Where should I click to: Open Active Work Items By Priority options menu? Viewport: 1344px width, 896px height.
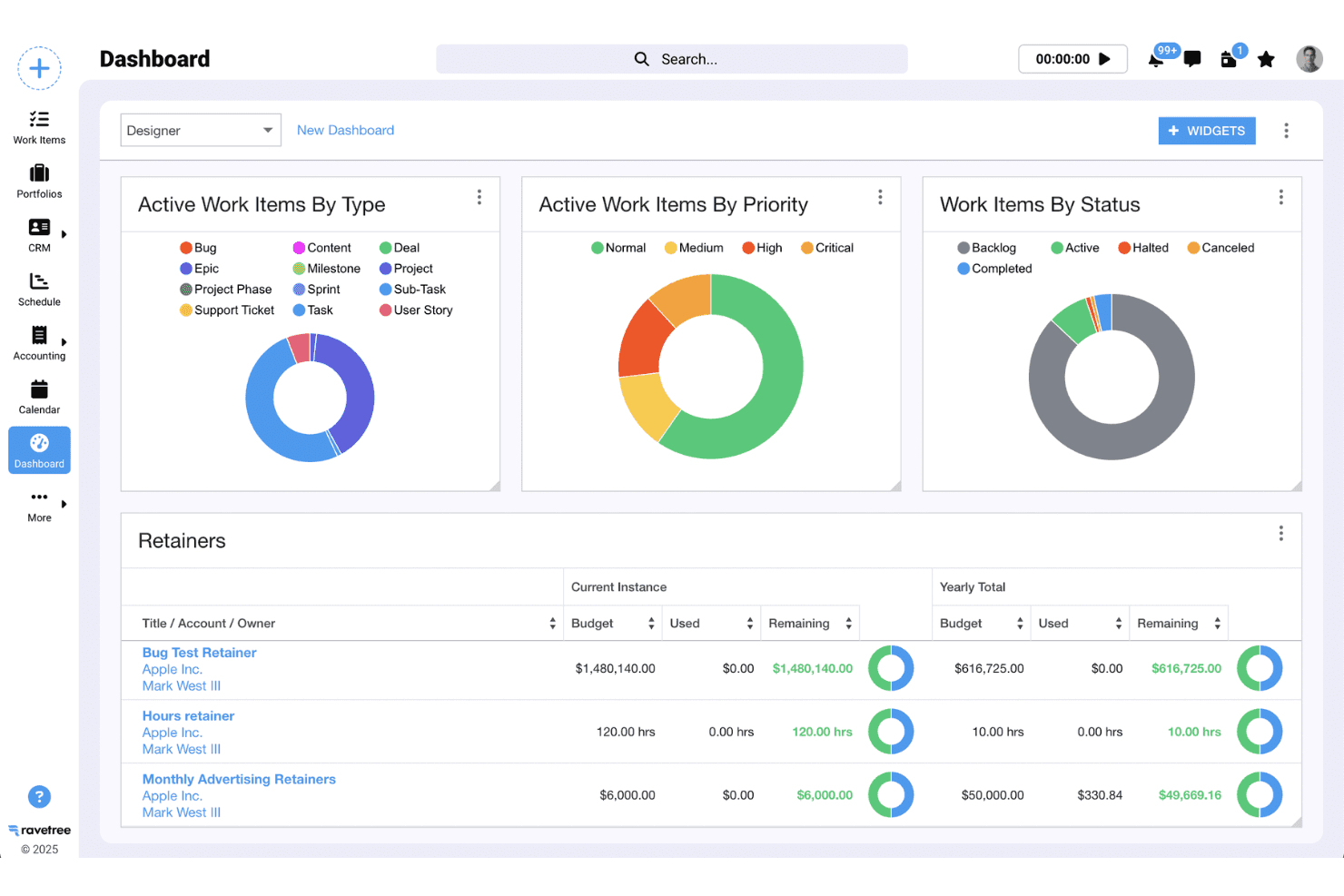coord(880,197)
